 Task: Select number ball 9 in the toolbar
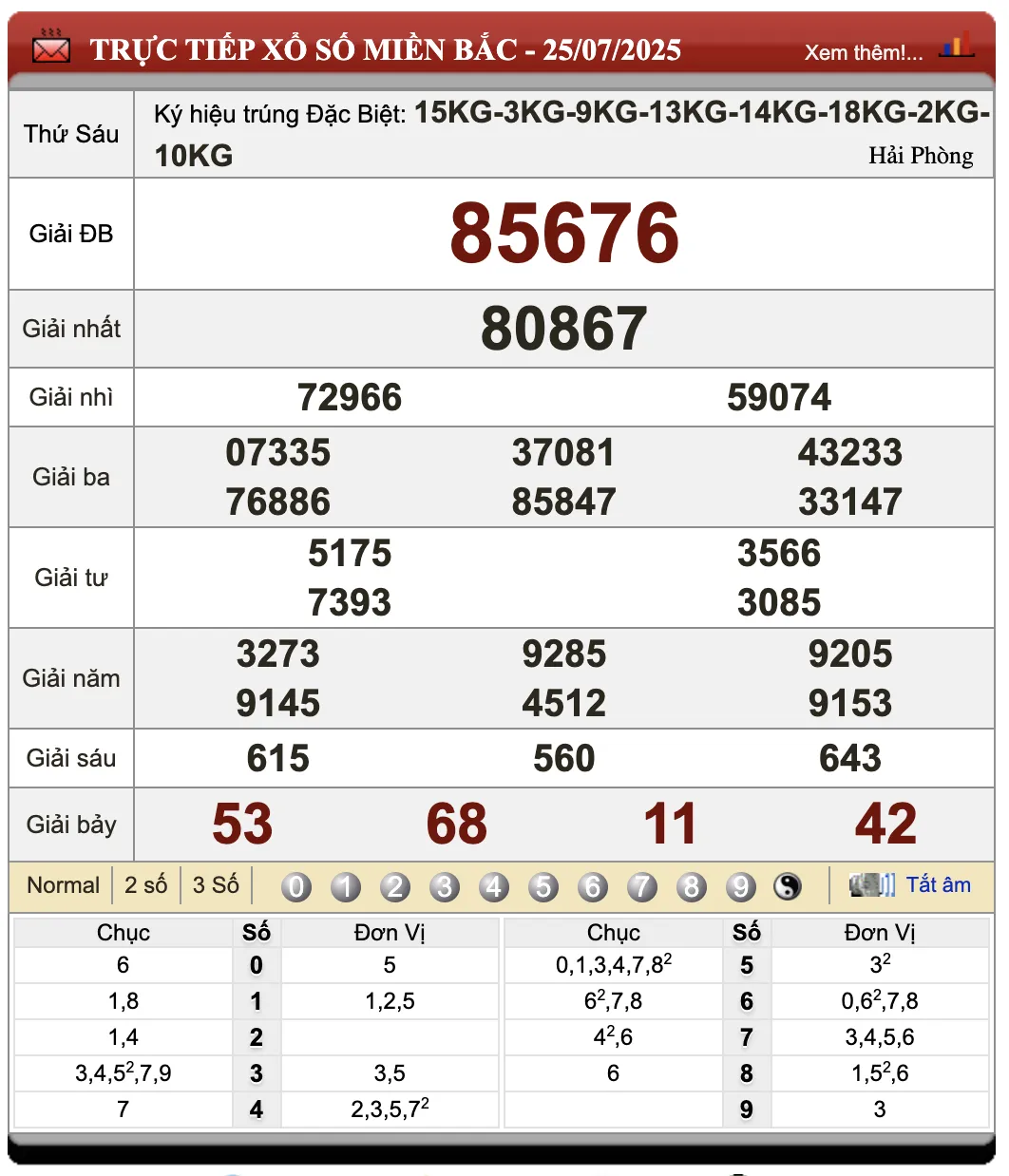[x=741, y=886]
